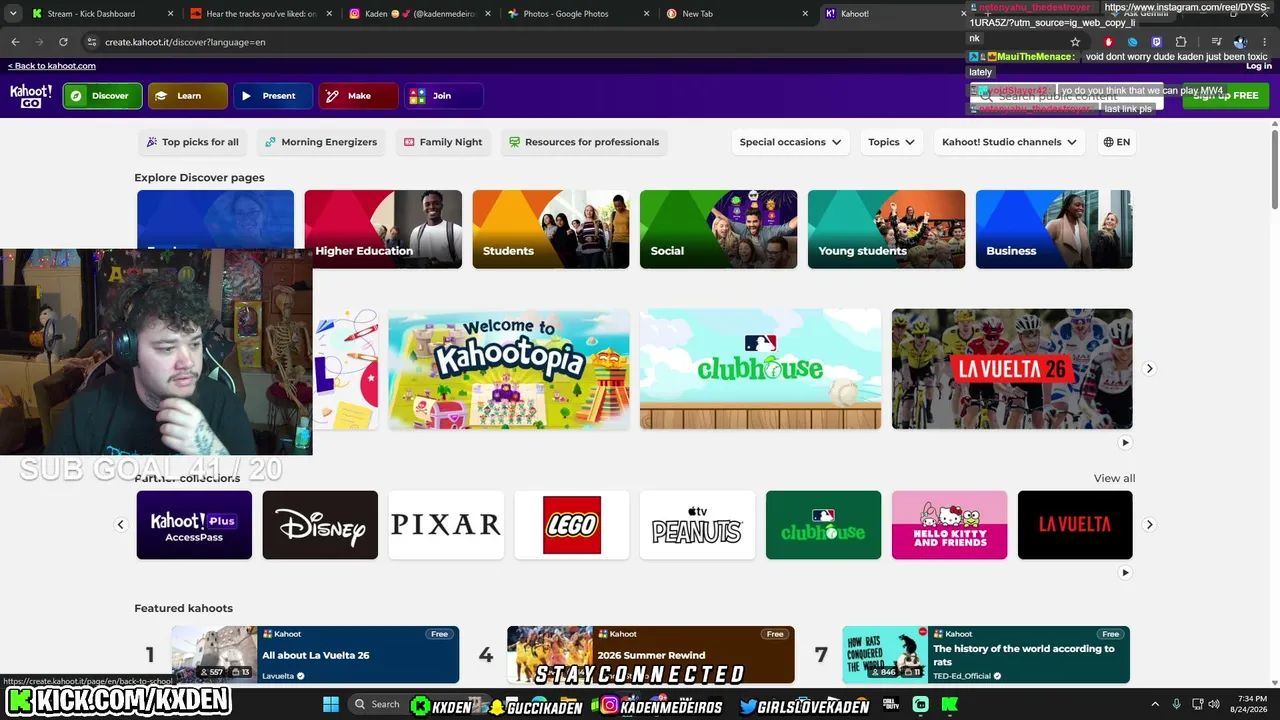
Task: Open the Welcome to Kahootopia banner
Action: pyautogui.click(x=509, y=369)
